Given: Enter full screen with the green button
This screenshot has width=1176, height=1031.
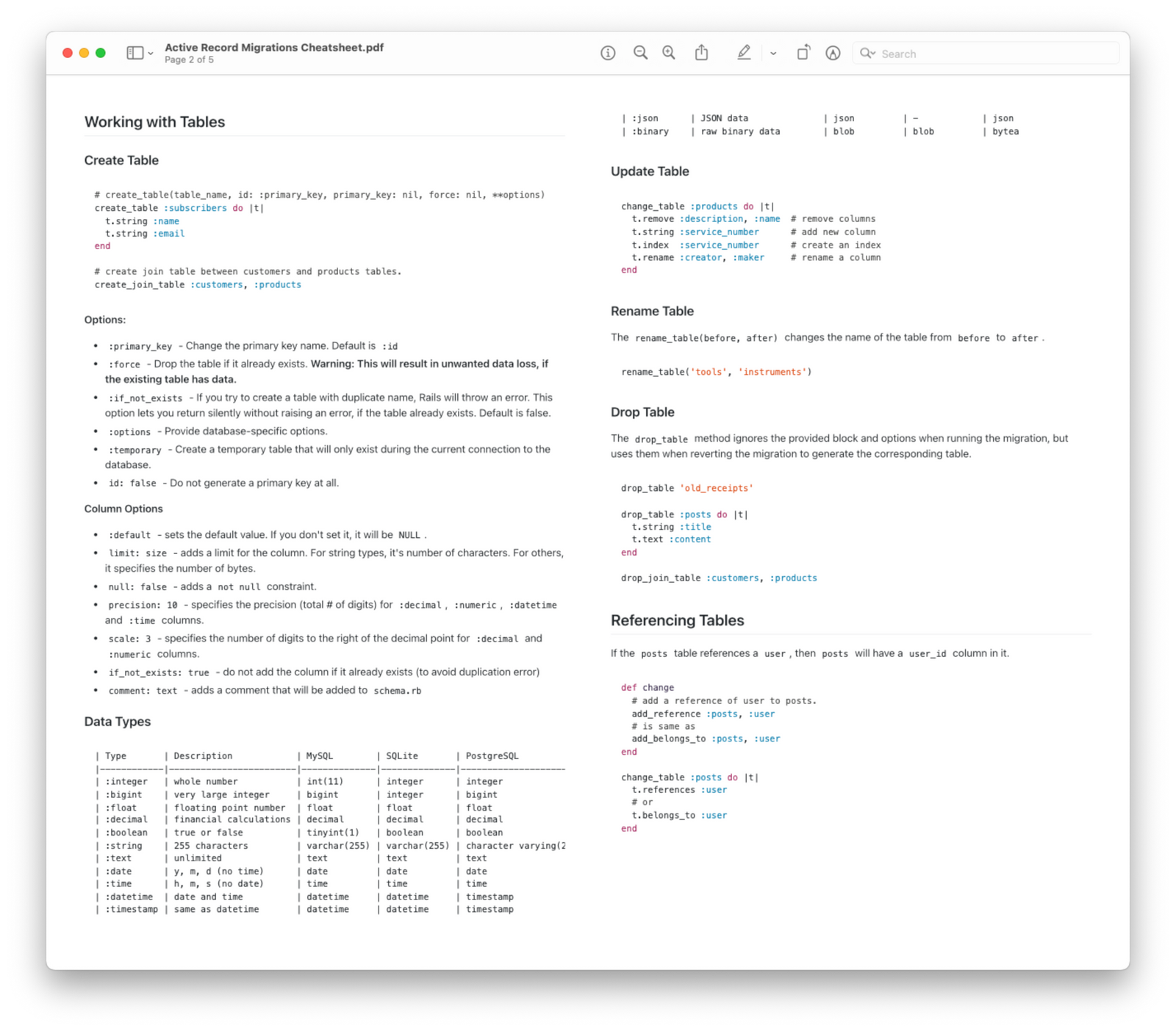Looking at the screenshot, I should (100, 53).
